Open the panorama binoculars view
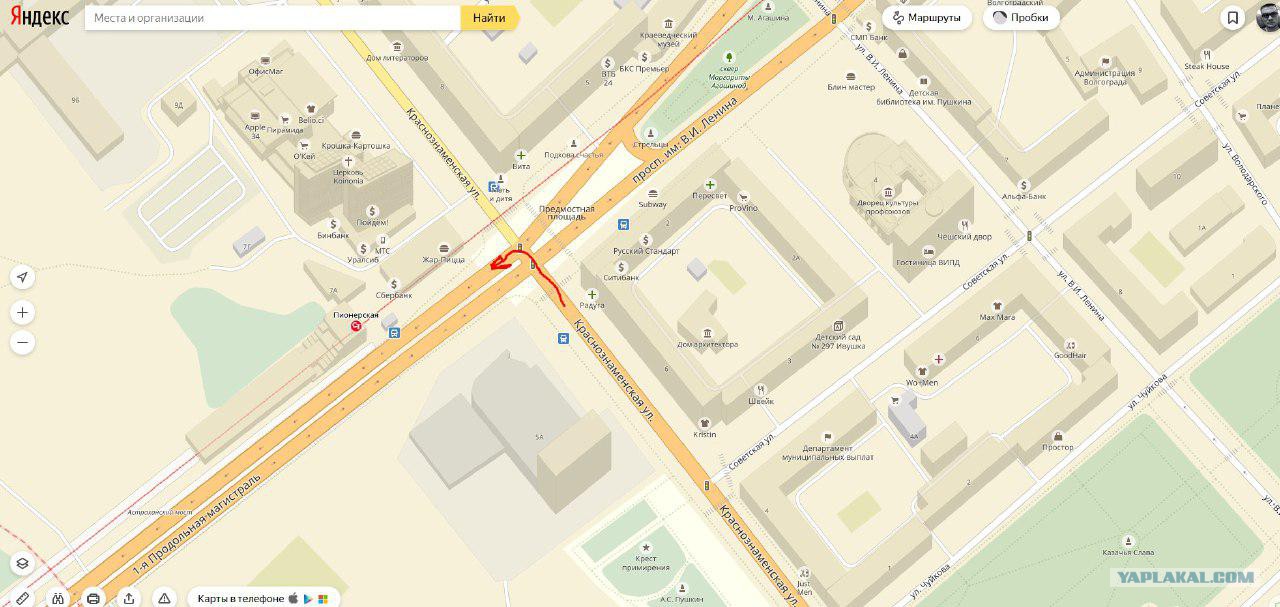 click(58, 598)
